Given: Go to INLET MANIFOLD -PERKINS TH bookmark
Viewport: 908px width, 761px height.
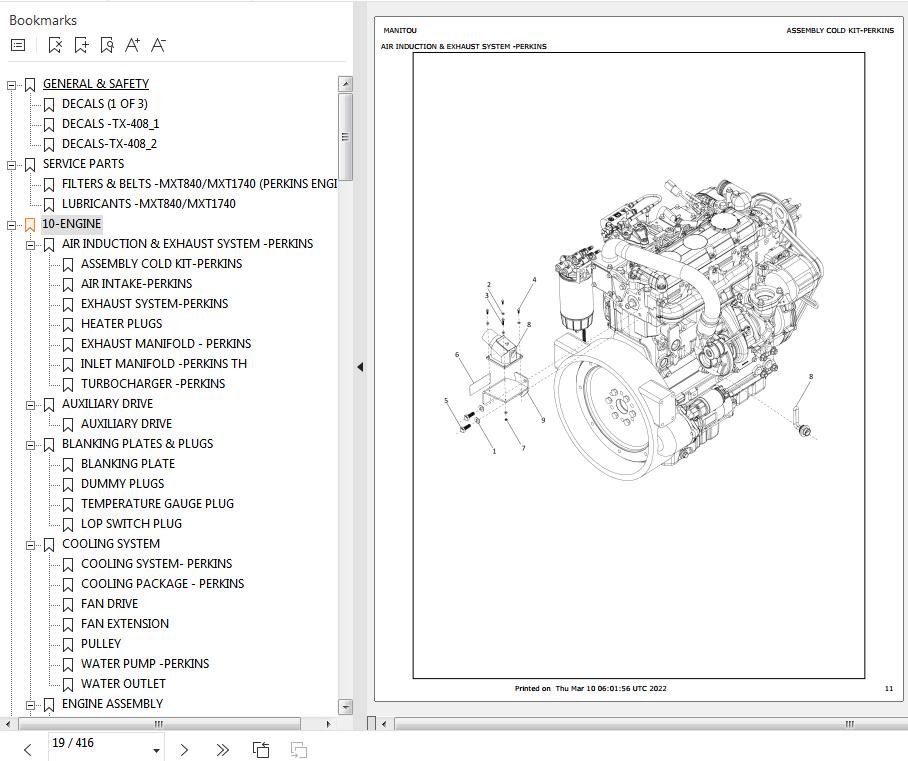Looking at the screenshot, I should [164, 364].
